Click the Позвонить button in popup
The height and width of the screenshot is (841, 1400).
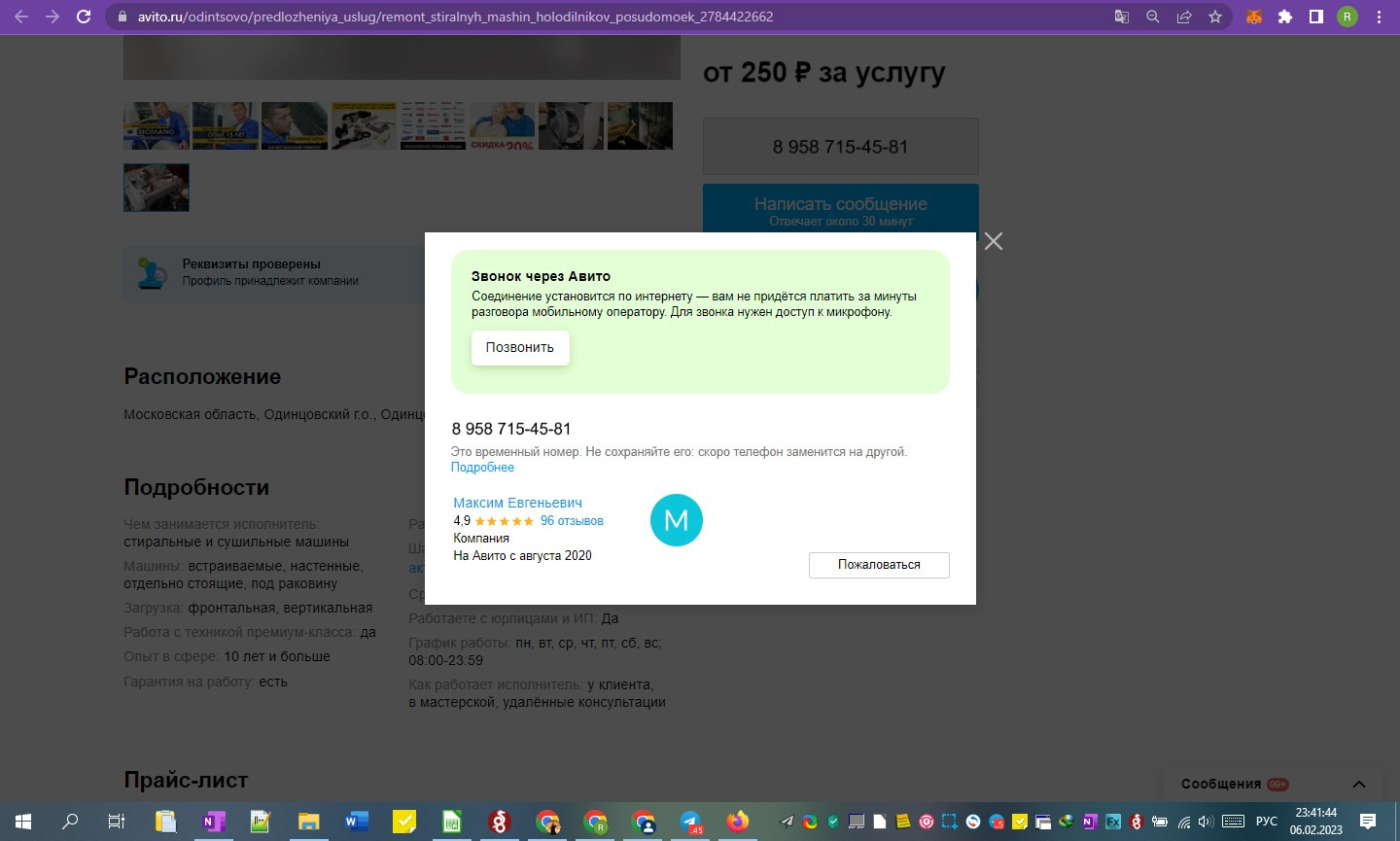tap(520, 348)
